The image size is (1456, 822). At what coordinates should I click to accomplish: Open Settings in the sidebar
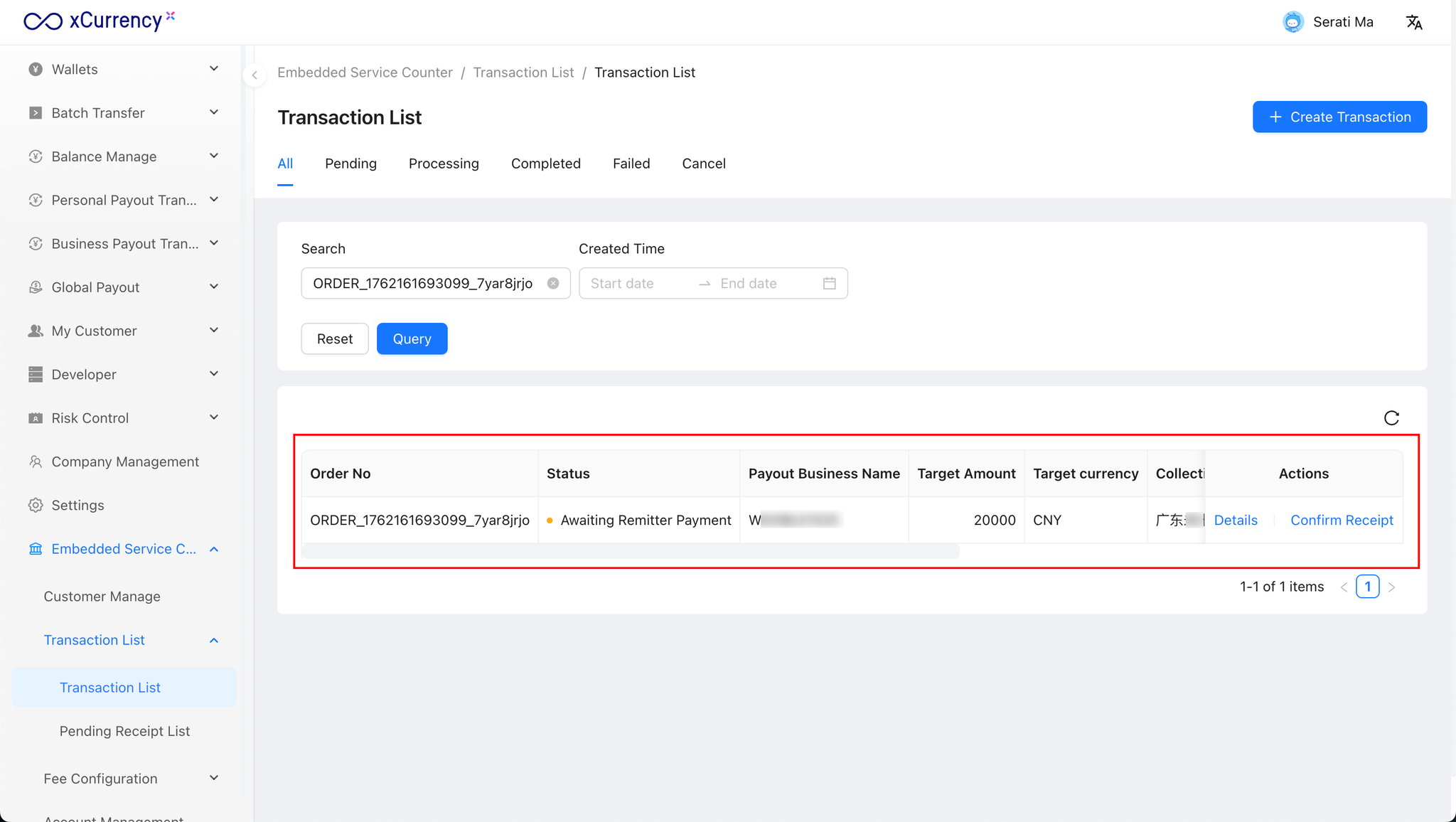[x=77, y=505]
